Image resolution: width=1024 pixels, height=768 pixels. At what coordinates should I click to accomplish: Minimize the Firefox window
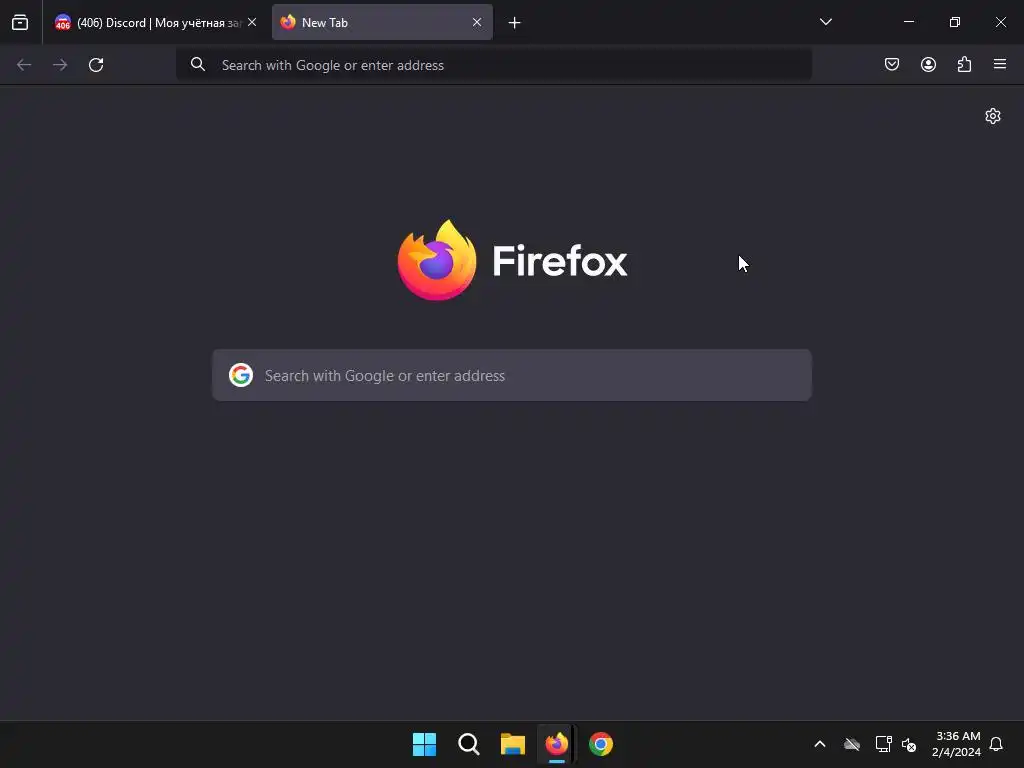click(909, 22)
